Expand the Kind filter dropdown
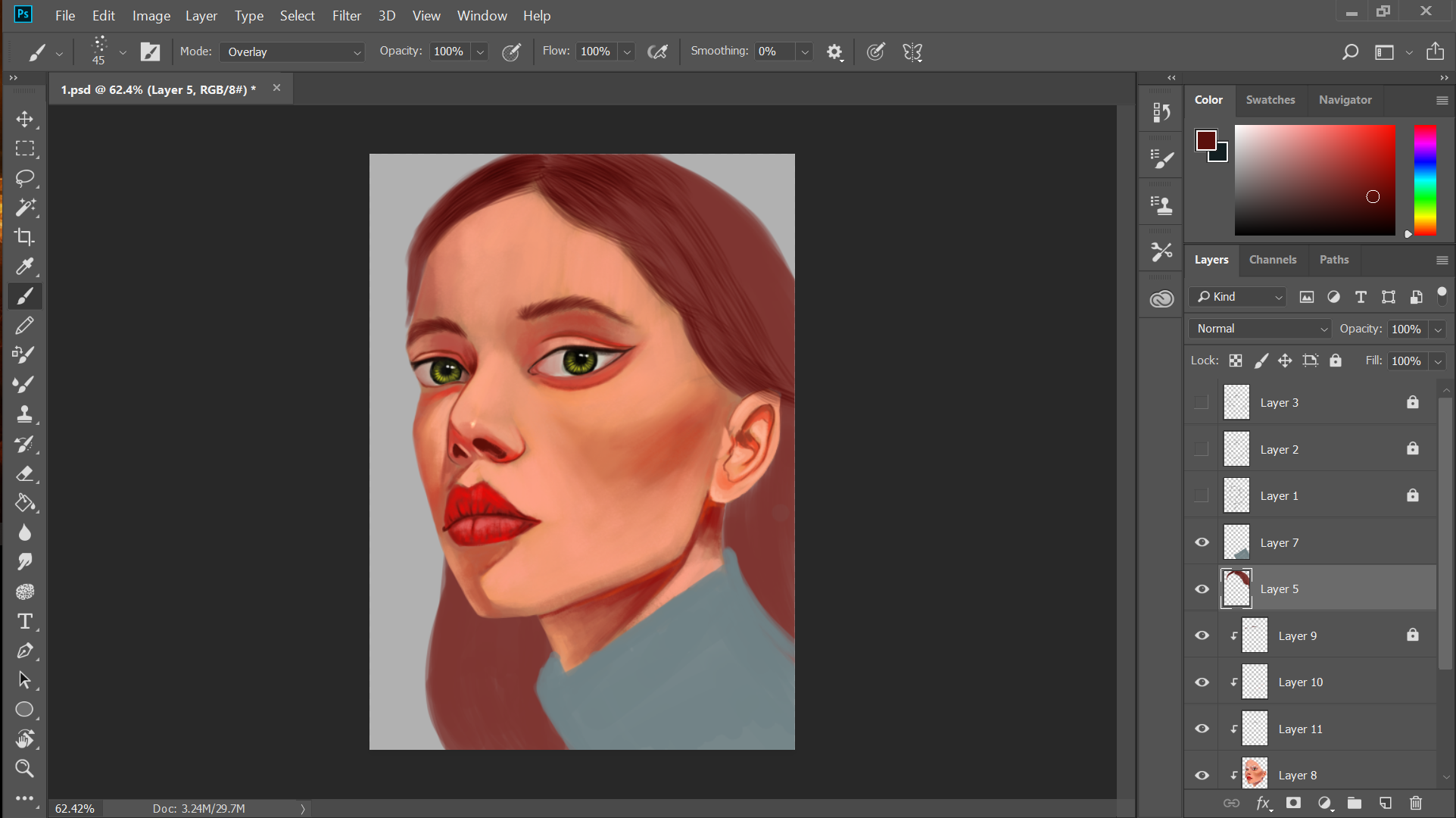Viewport: 1456px width, 818px height. tap(1239, 297)
